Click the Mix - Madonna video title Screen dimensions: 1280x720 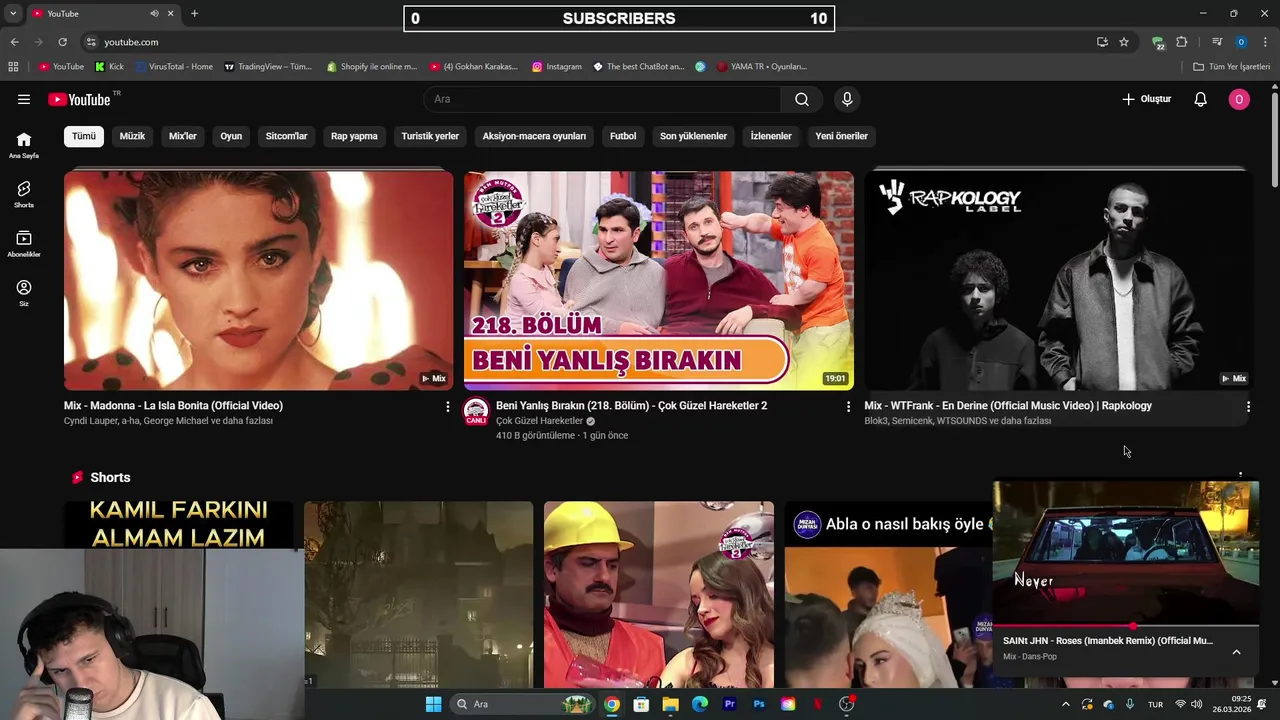(173, 406)
